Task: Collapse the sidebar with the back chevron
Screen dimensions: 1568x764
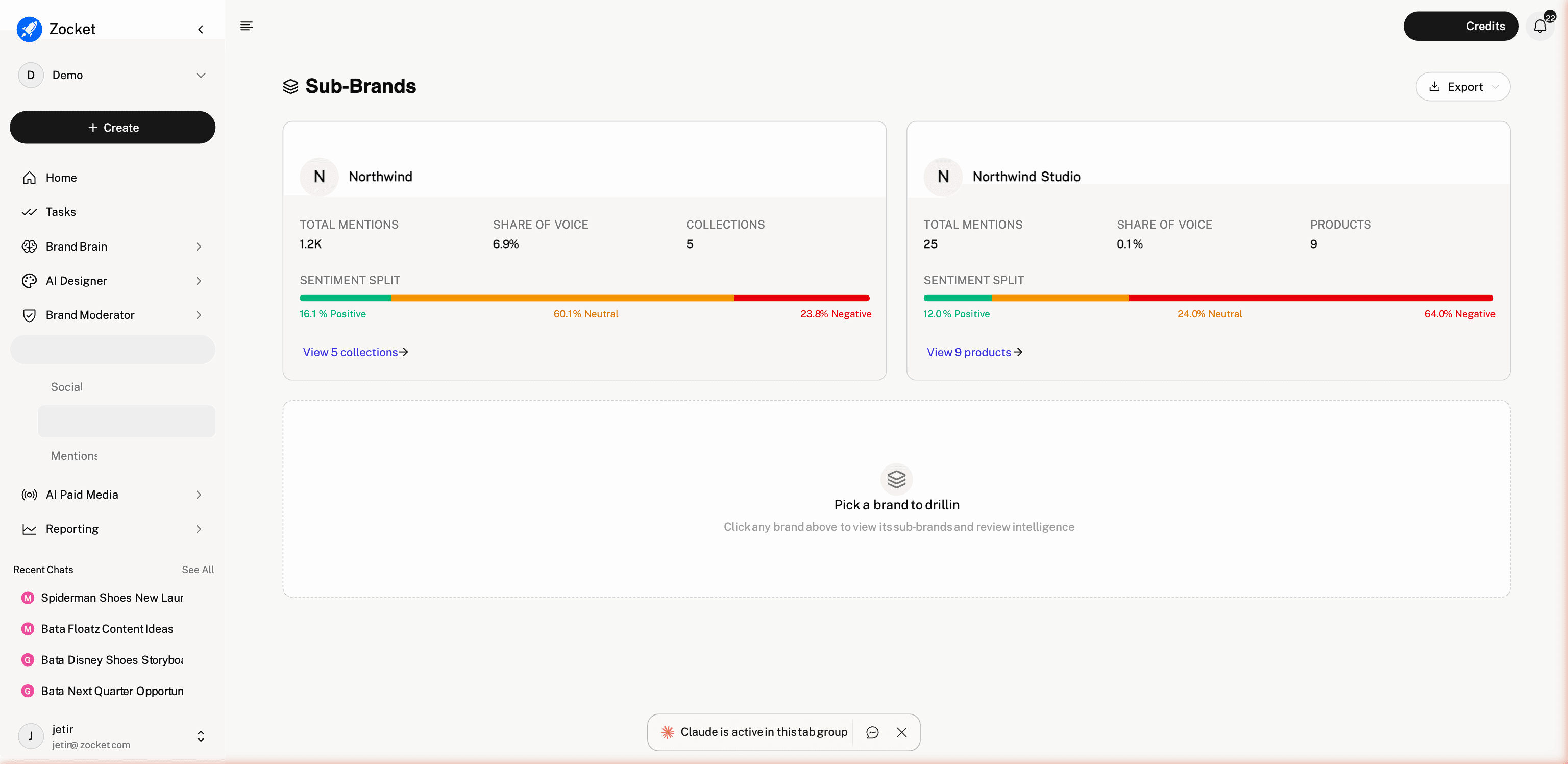Action: pyautogui.click(x=201, y=29)
